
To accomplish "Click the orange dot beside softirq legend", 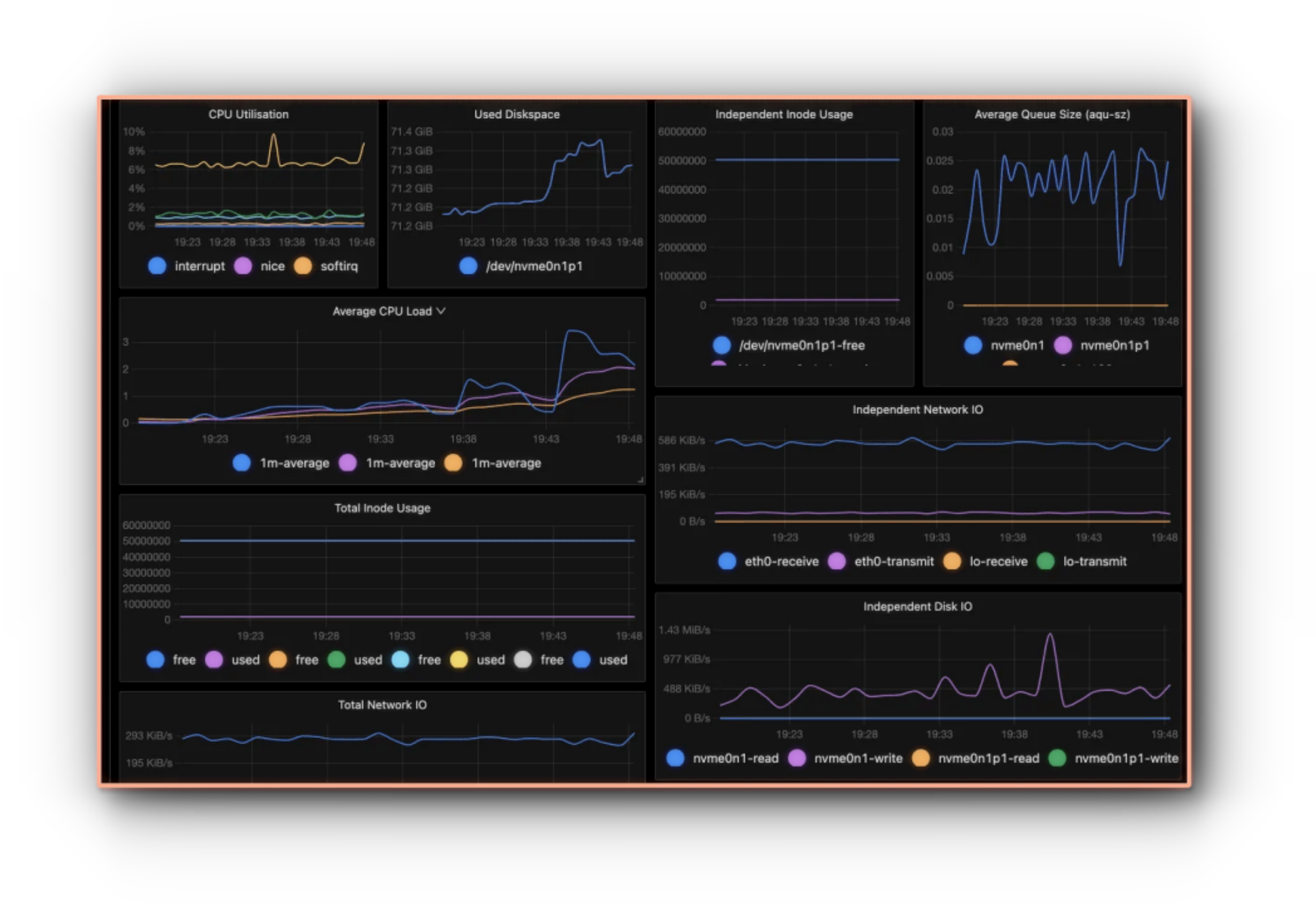I will pyautogui.click(x=303, y=266).
